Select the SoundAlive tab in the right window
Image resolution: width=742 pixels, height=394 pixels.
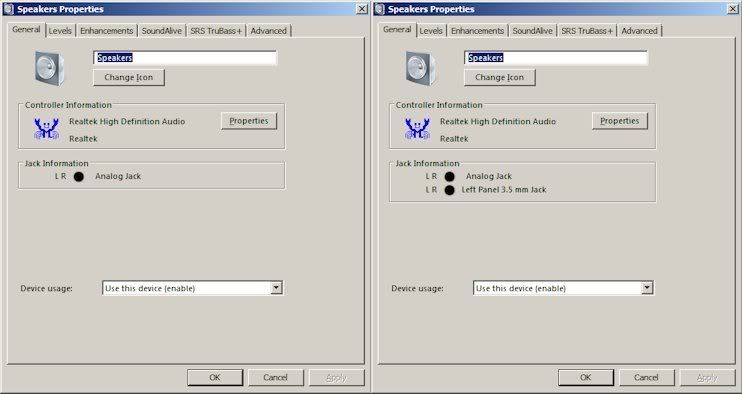tap(533, 31)
